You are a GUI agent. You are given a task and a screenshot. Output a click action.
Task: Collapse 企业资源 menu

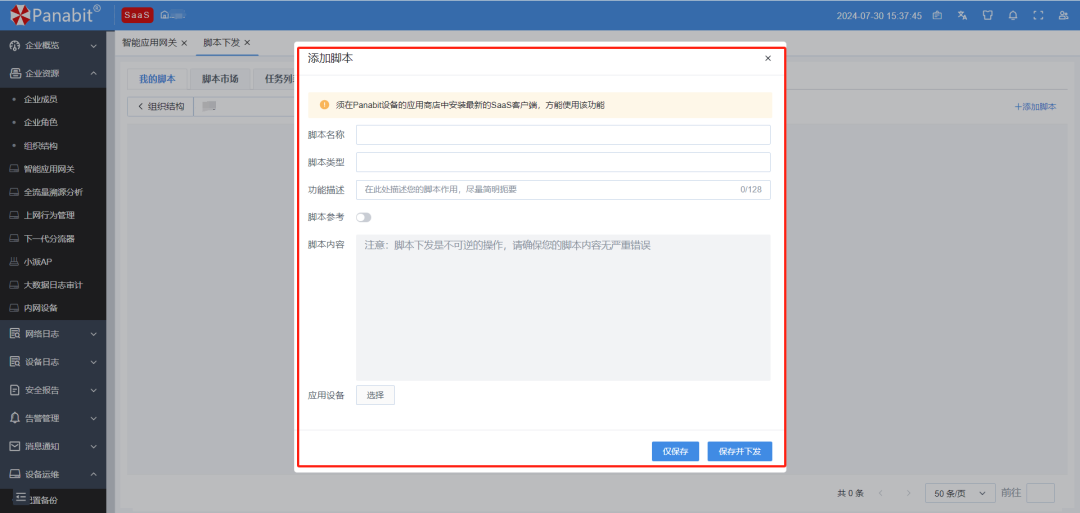coord(53,73)
